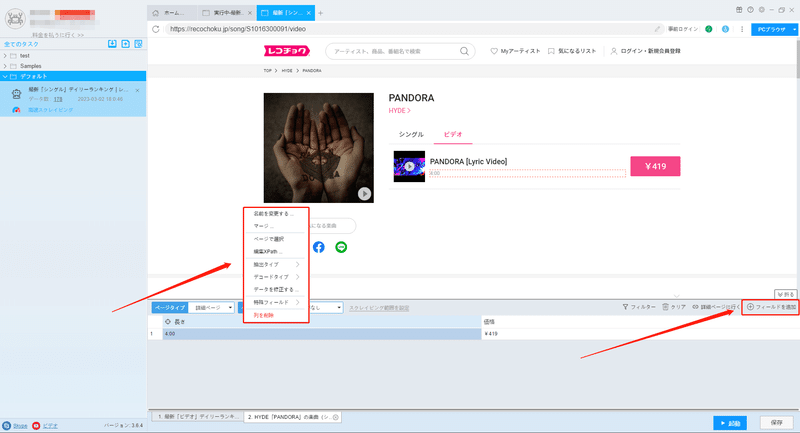This screenshot has width=800, height=433.
Task: Click the import task icon in sidebar header
Action: point(112,44)
